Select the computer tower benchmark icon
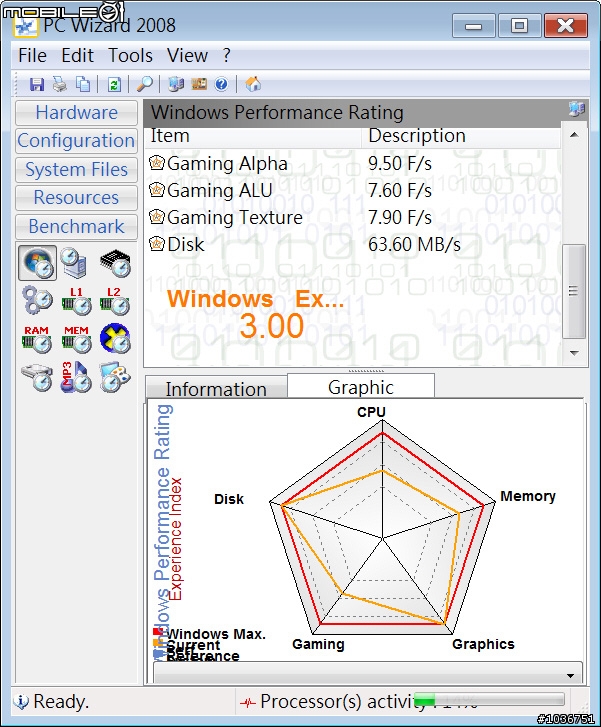The image size is (601, 727). [x=76, y=263]
